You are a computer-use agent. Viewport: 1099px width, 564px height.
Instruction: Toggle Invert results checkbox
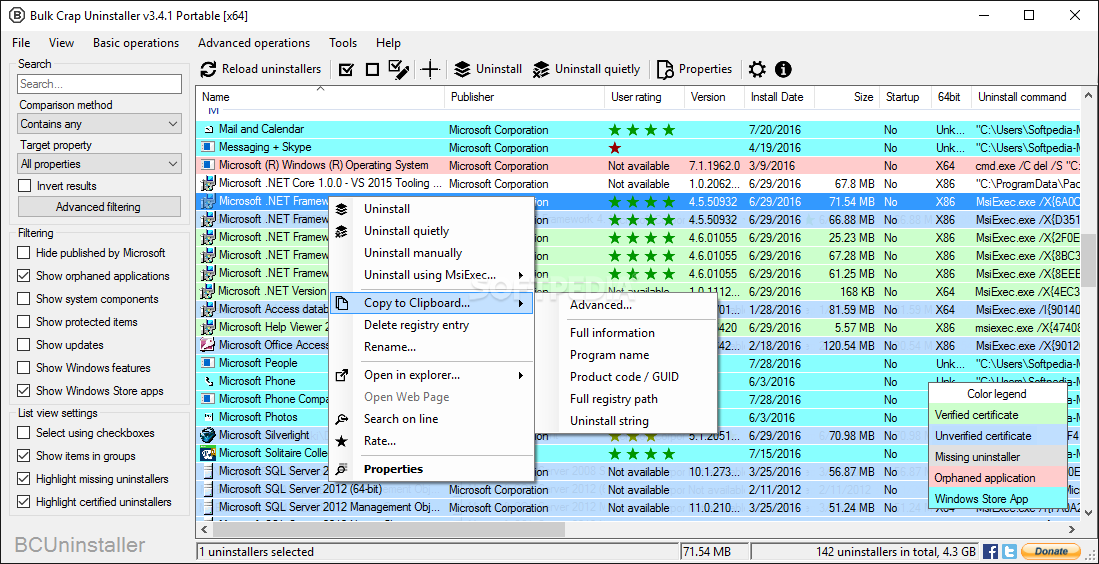click(x=25, y=186)
